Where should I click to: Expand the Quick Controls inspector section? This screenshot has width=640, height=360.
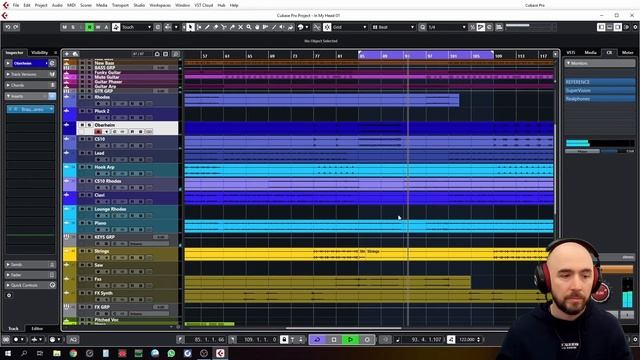[31, 285]
